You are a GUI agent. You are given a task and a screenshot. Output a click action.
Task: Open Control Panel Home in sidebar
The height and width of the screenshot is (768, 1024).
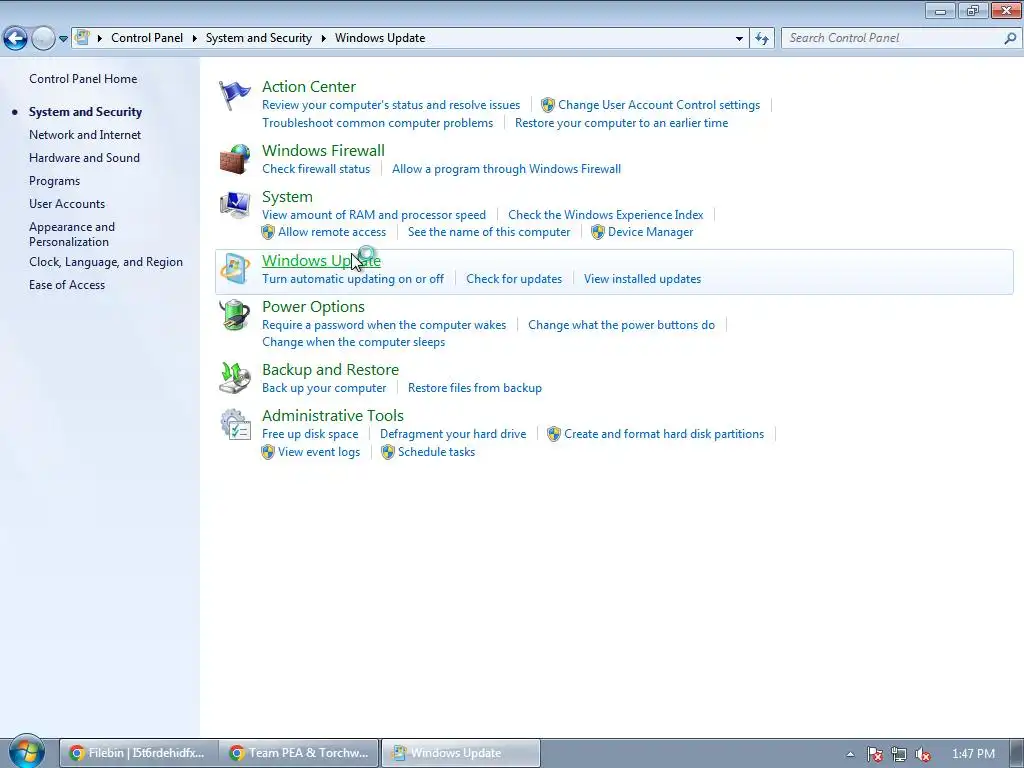(x=83, y=79)
